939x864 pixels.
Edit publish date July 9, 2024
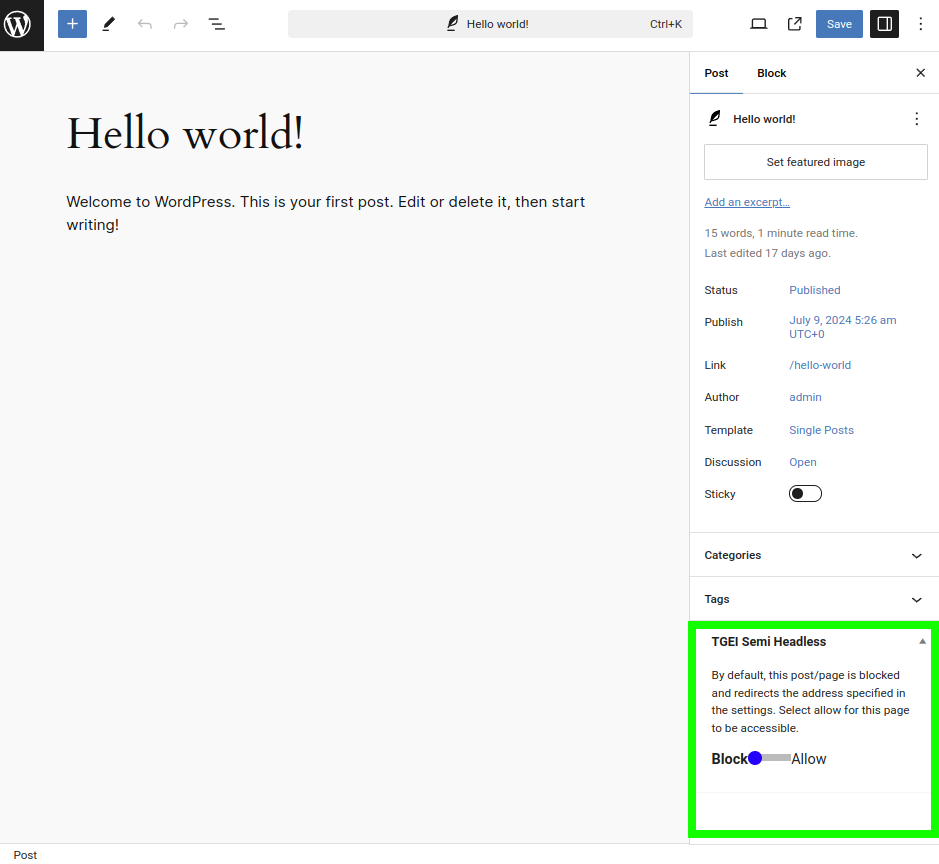coord(843,327)
